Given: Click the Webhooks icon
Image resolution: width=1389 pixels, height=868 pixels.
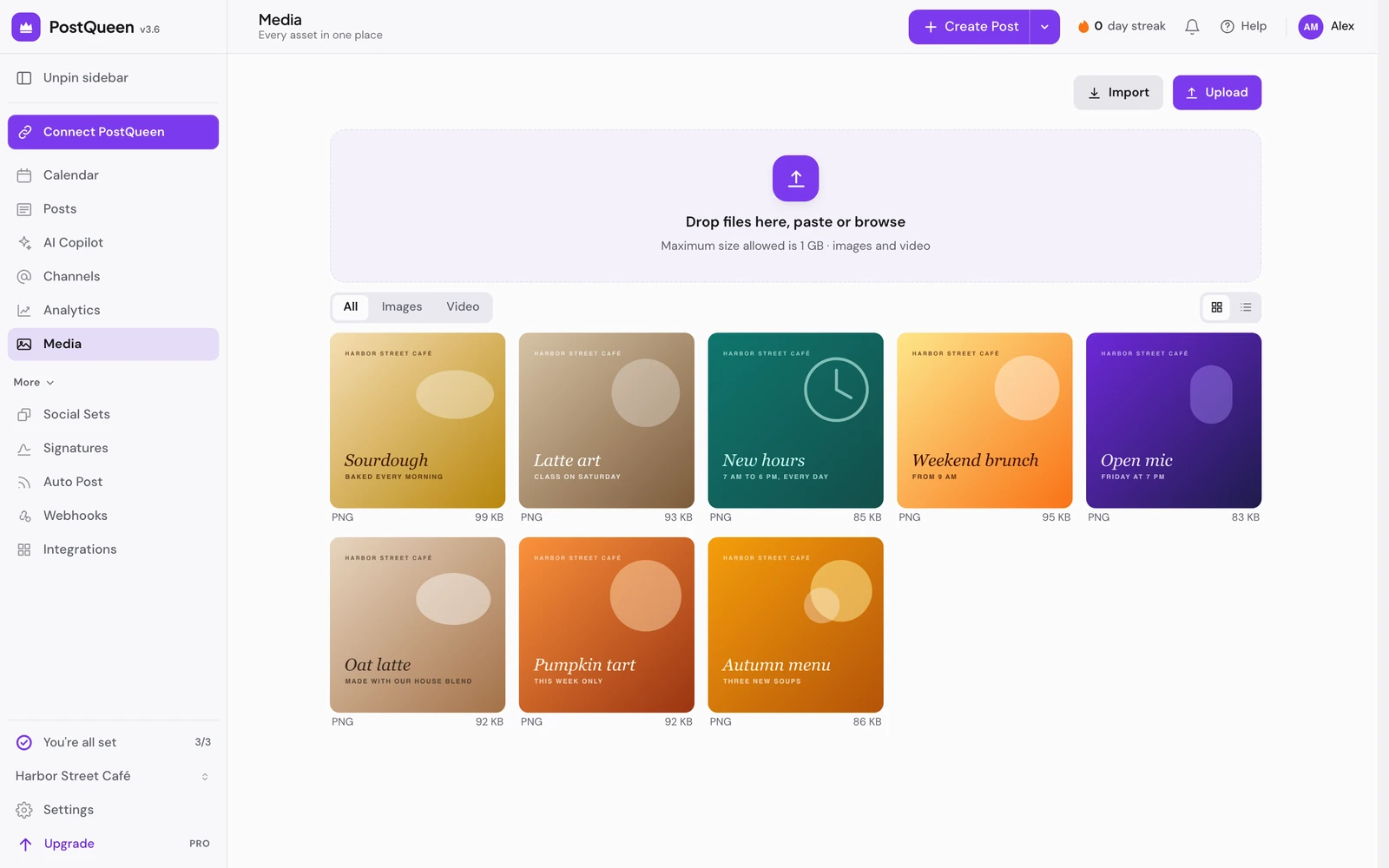Looking at the screenshot, I should point(24,516).
